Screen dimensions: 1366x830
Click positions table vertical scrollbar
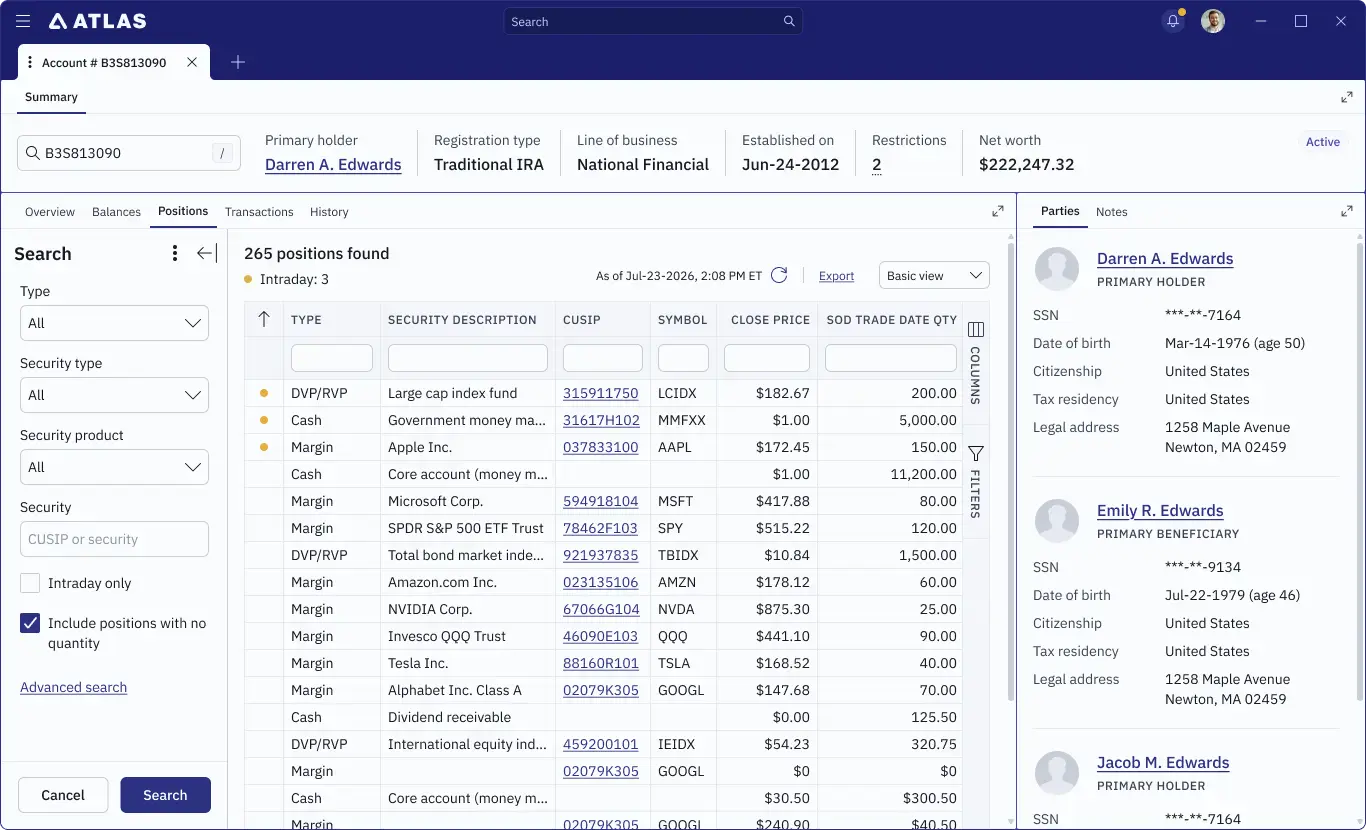tap(1009, 470)
